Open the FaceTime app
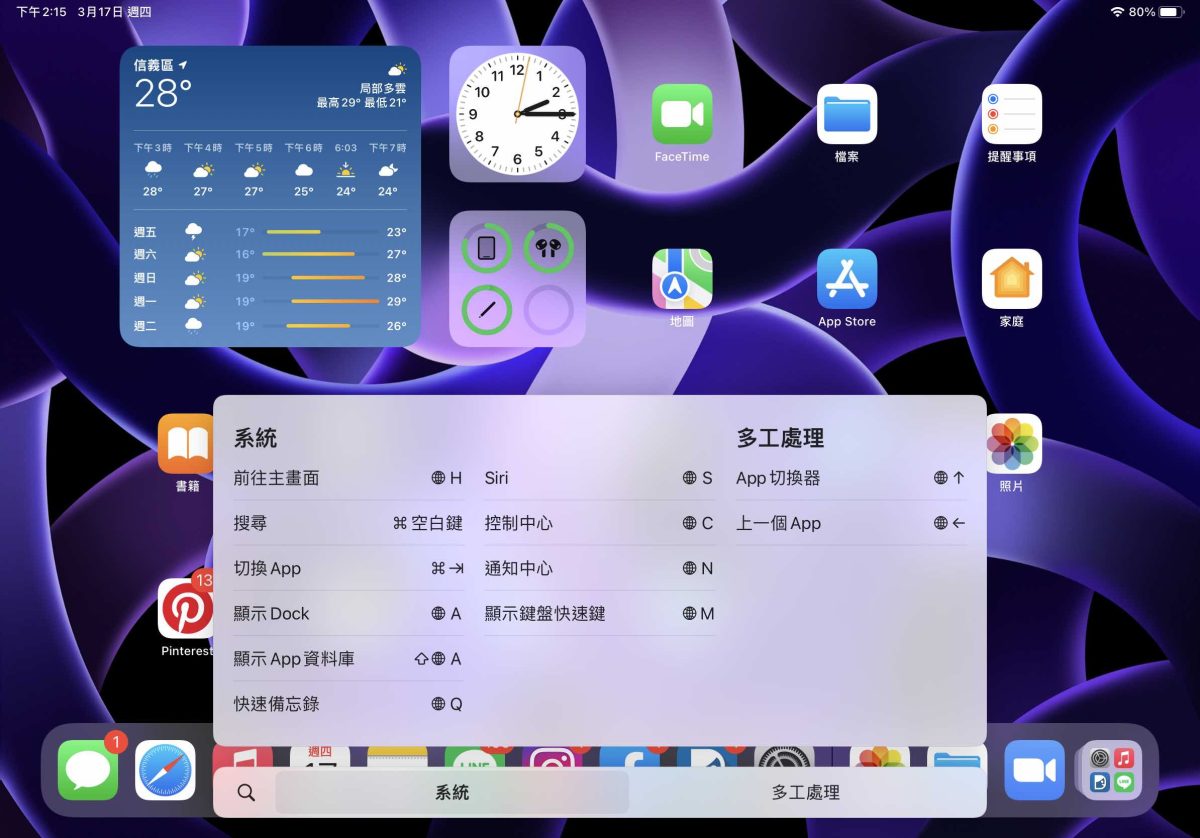Screen dimensions: 1200x838 tap(682, 114)
